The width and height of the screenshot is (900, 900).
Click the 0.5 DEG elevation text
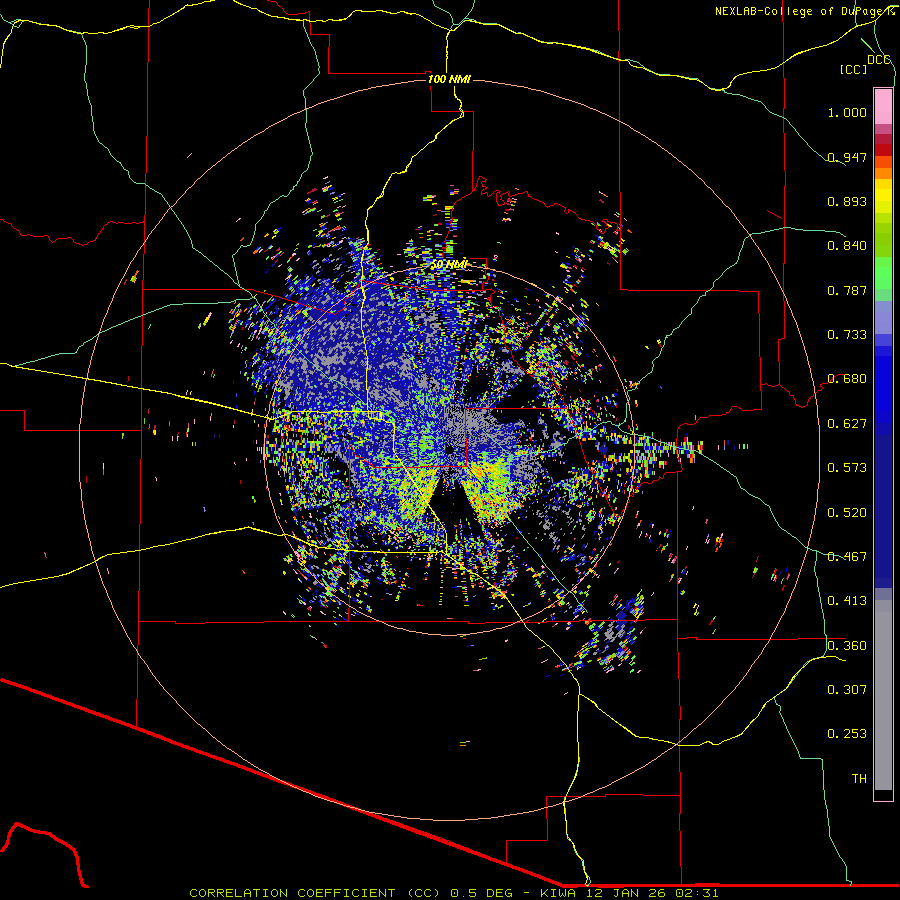tap(482, 893)
